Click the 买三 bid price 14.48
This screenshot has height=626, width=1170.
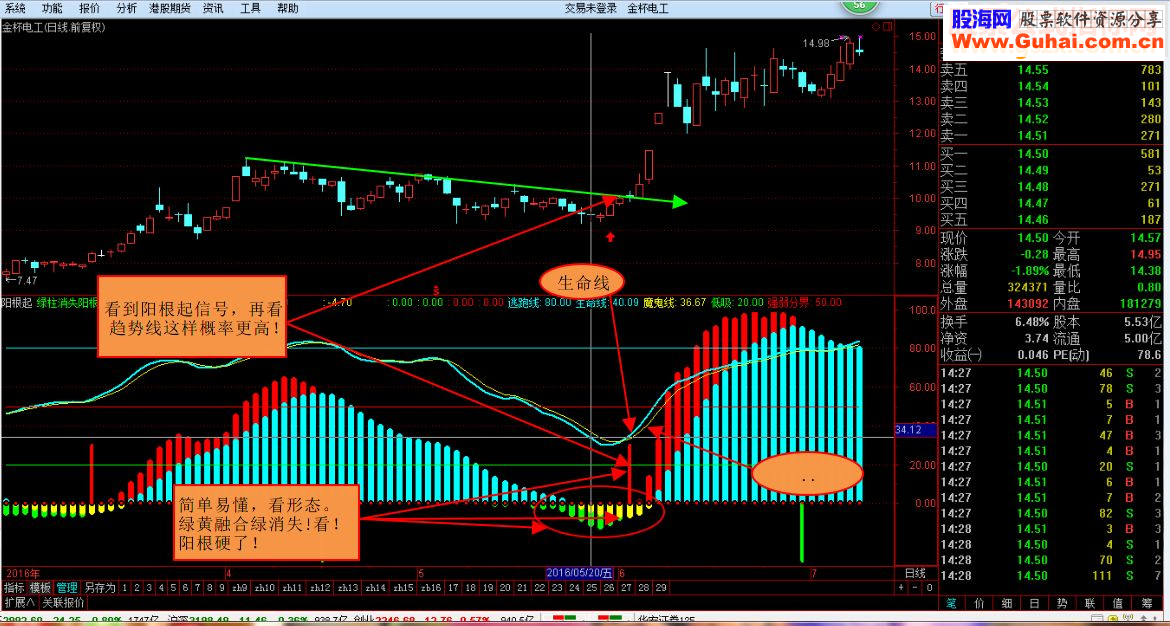(x=1032, y=187)
